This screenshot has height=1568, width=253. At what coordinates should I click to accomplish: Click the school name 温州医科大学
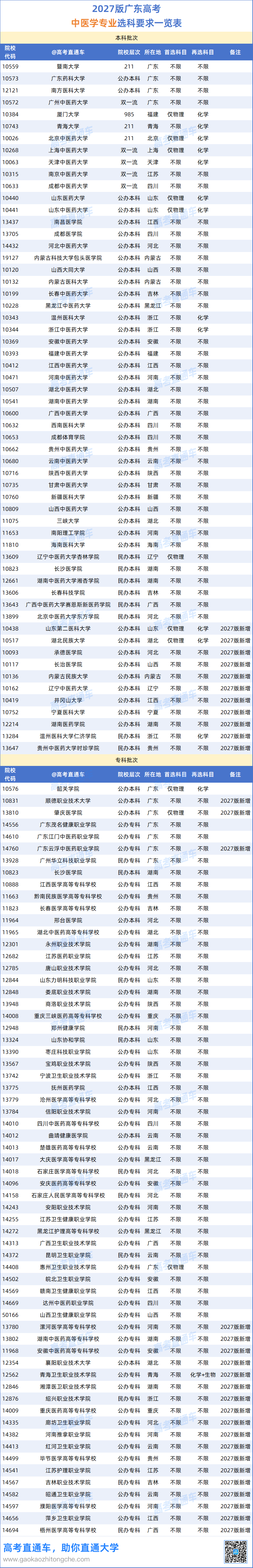click(x=68, y=318)
